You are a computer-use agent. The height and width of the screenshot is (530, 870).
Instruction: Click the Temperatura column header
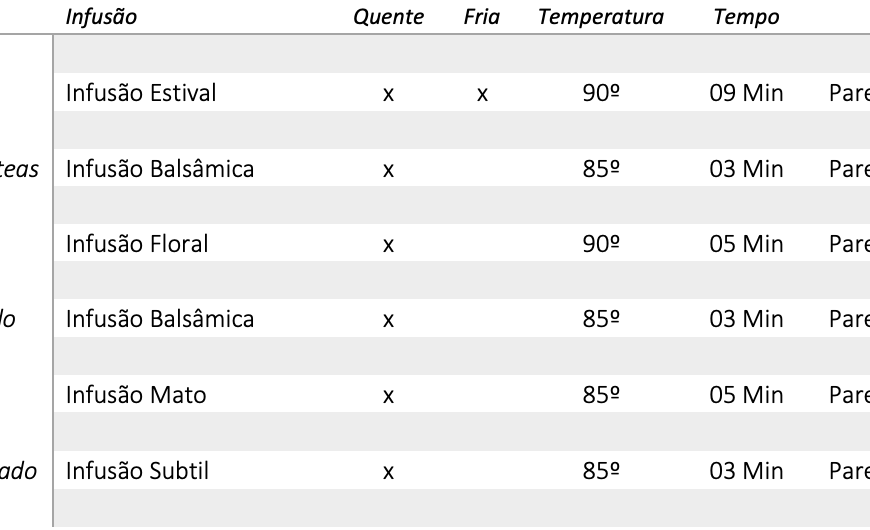(x=600, y=17)
